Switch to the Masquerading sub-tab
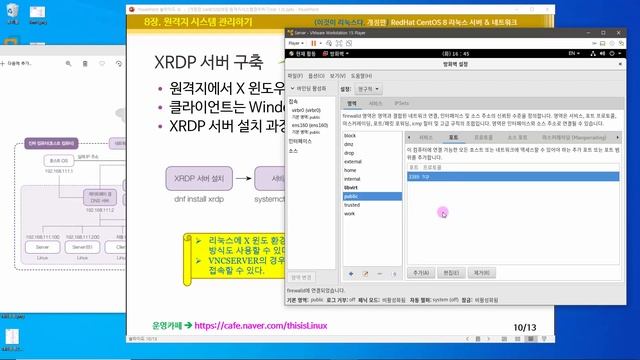Viewport: 640px width, 360px height. tap(573, 138)
